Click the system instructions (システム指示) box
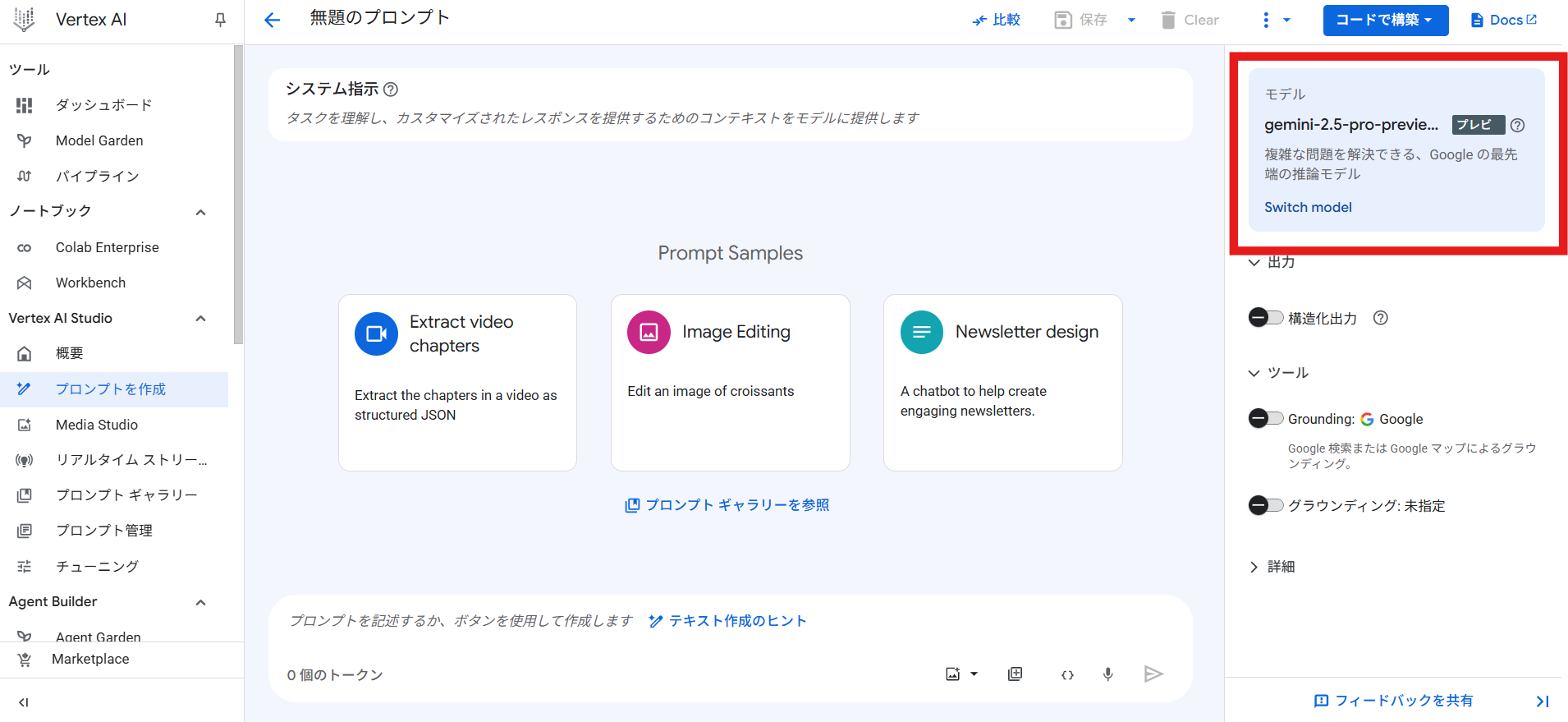Screen dimensions: 1568x722 [731, 104]
